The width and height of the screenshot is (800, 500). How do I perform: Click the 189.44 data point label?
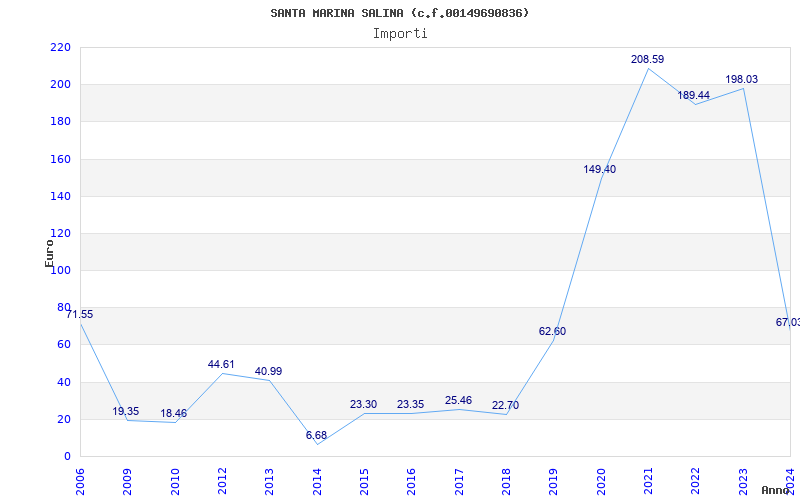[693, 95]
